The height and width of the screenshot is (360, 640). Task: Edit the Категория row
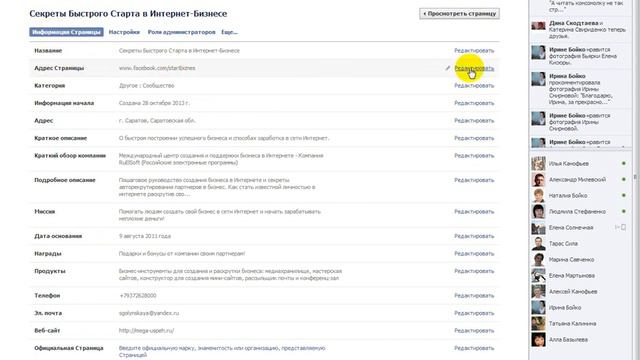474,86
